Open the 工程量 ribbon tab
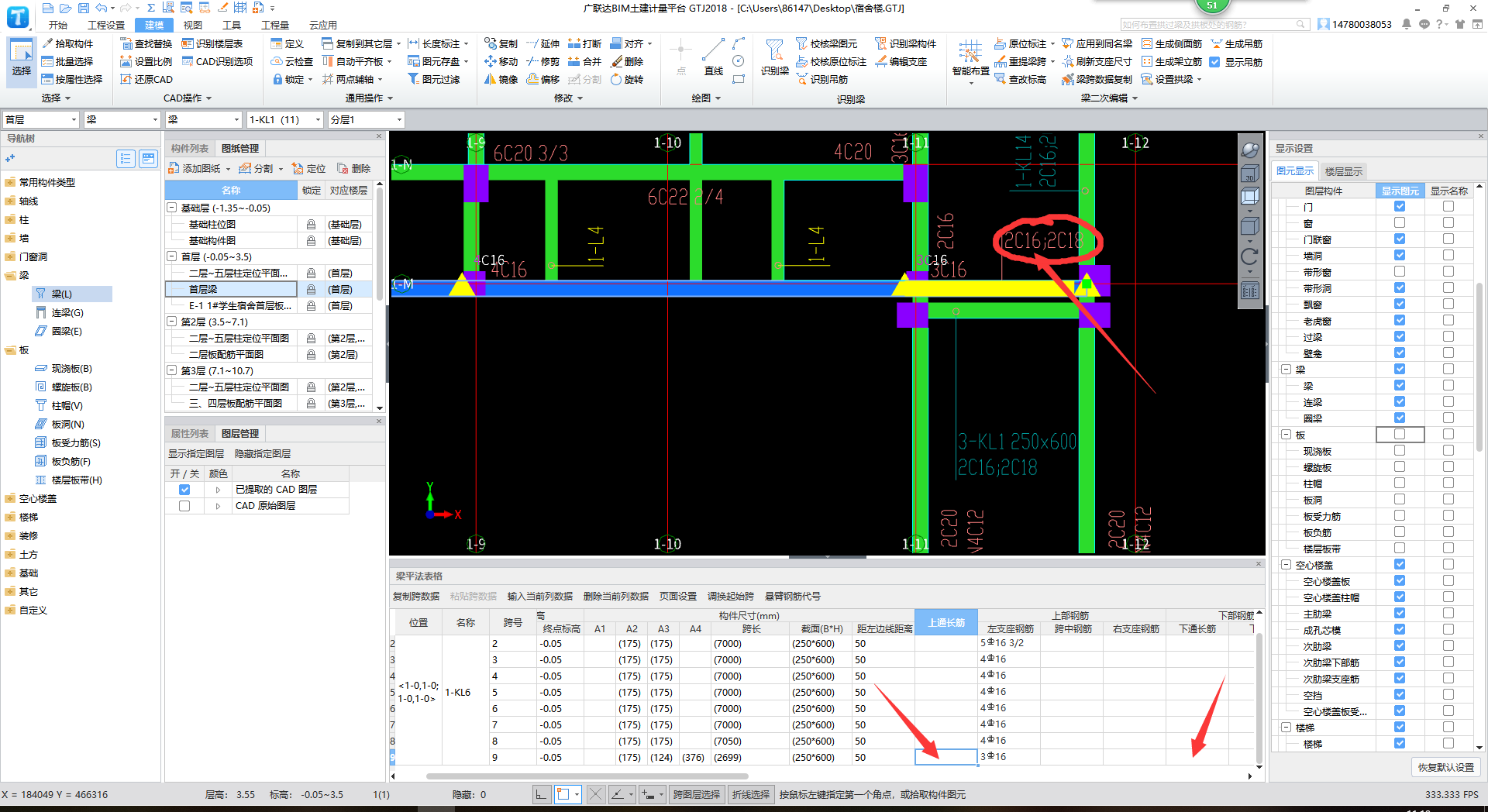Screen dimensions: 1488x812 point(275,25)
